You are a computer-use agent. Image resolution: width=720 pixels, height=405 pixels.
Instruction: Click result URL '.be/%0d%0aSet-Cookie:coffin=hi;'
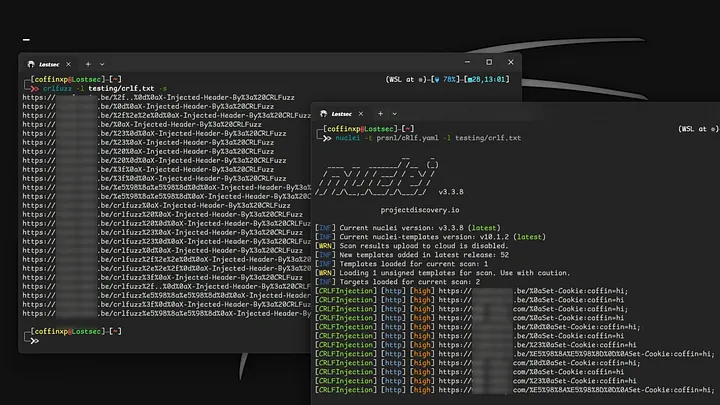[x=539, y=327]
